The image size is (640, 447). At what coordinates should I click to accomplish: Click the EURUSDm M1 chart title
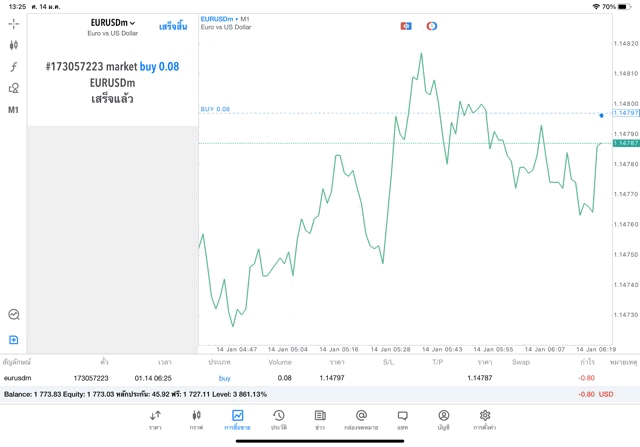point(225,19)
